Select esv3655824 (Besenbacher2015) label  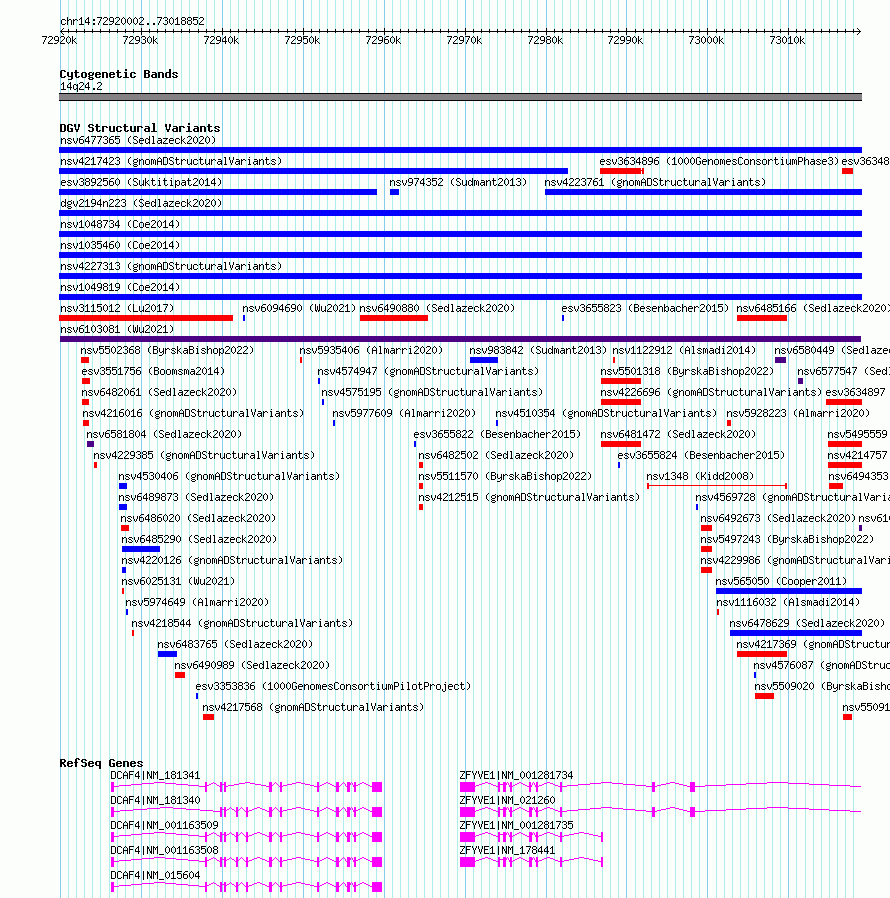point(701,455)
